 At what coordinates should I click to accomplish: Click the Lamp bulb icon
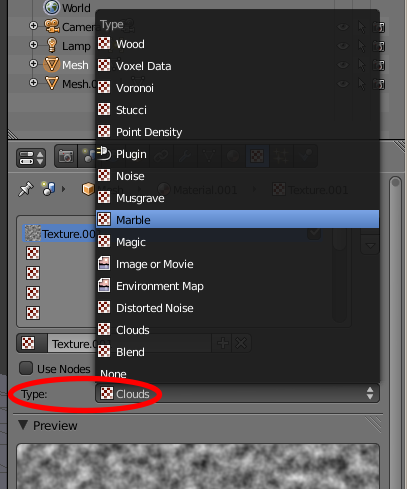tap(52, 45)
